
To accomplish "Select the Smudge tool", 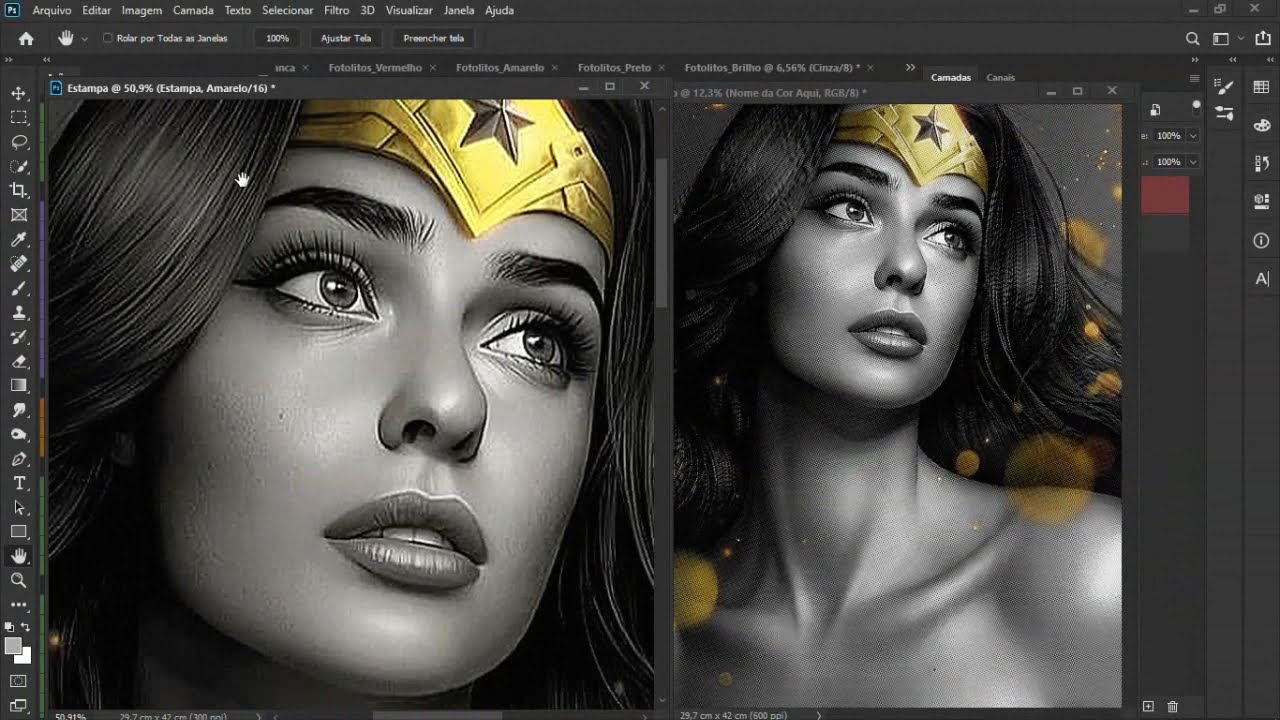I will click(18, 410).
